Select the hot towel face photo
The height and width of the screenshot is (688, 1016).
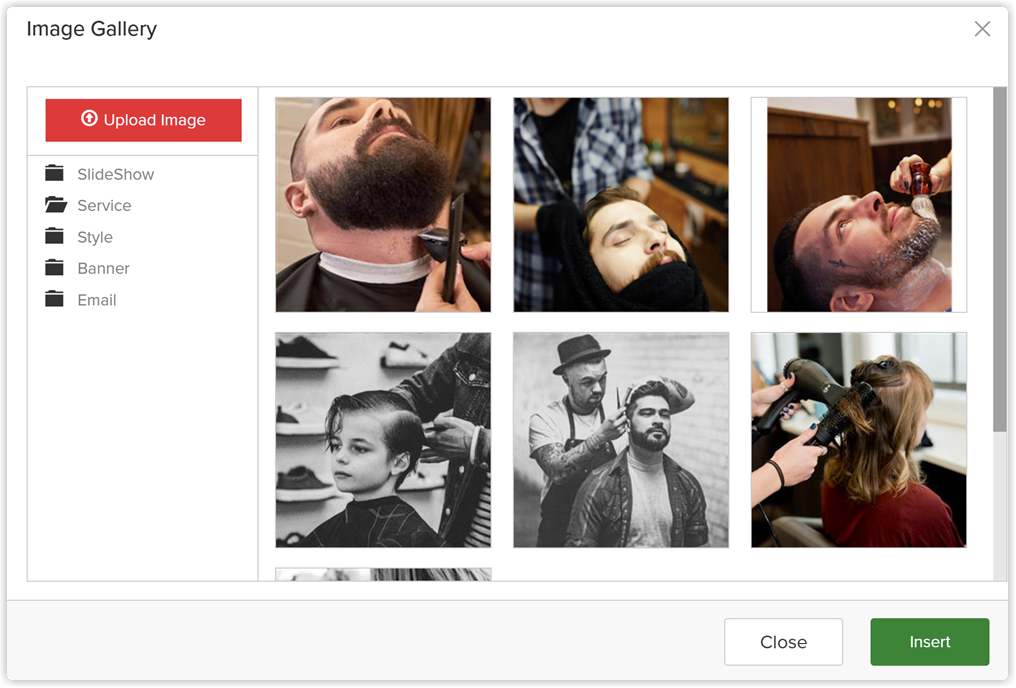621,205
